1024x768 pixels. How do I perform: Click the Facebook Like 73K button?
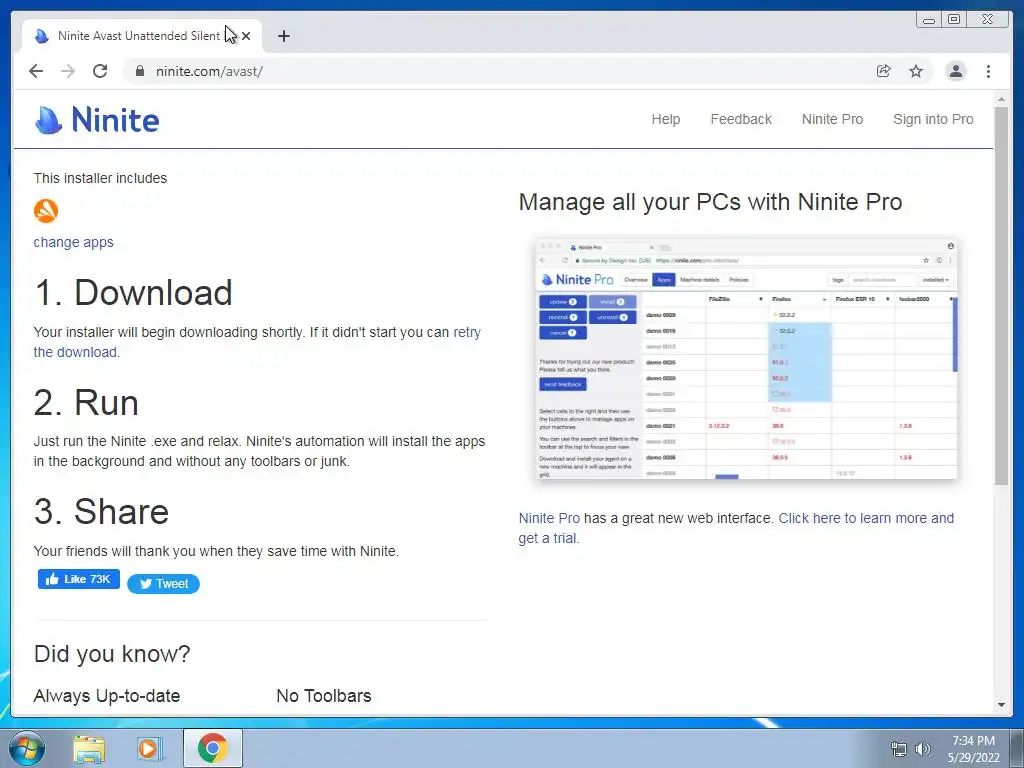click(78, 579)
